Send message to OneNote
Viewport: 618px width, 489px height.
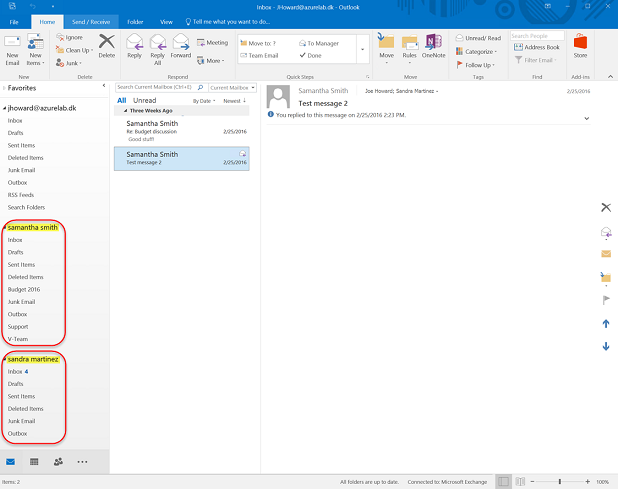(434, 46)
